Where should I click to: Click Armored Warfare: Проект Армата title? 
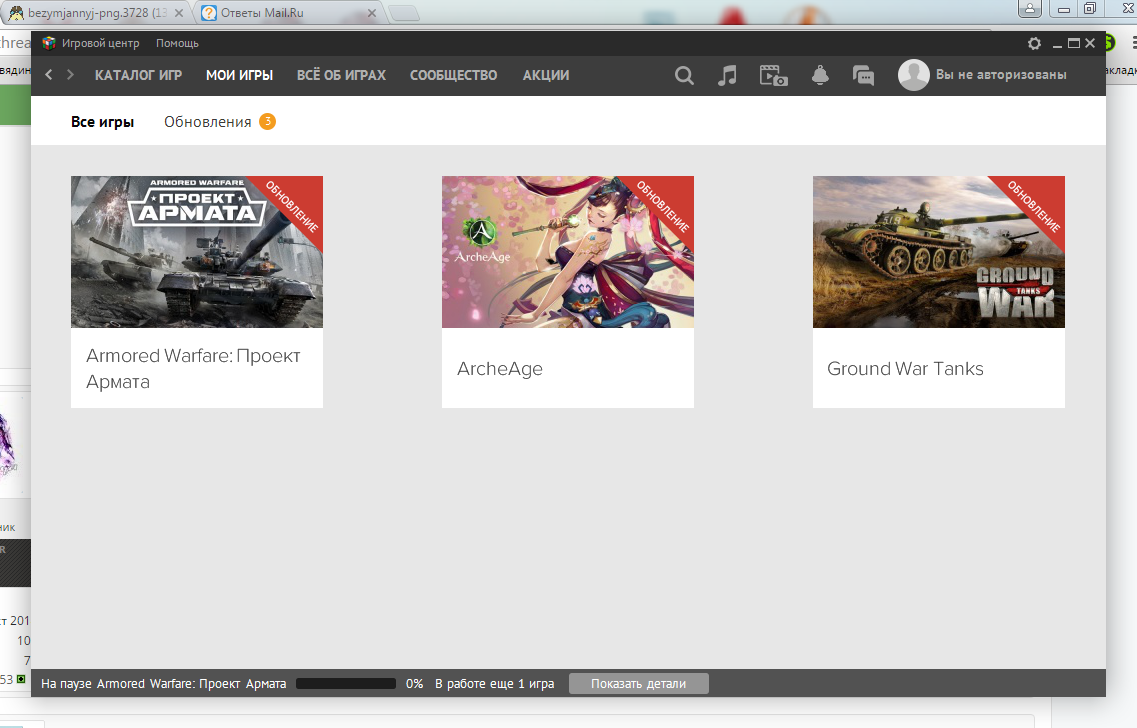[x=193, y=368]
